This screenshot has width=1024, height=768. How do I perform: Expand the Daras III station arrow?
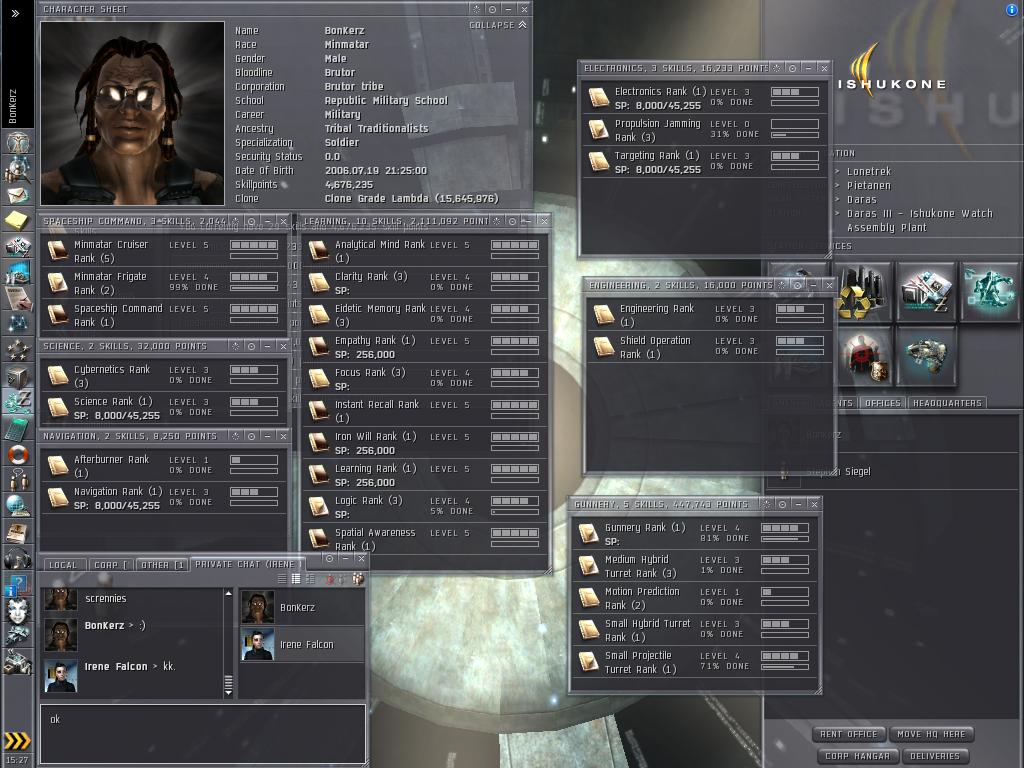tap(838, 214)
